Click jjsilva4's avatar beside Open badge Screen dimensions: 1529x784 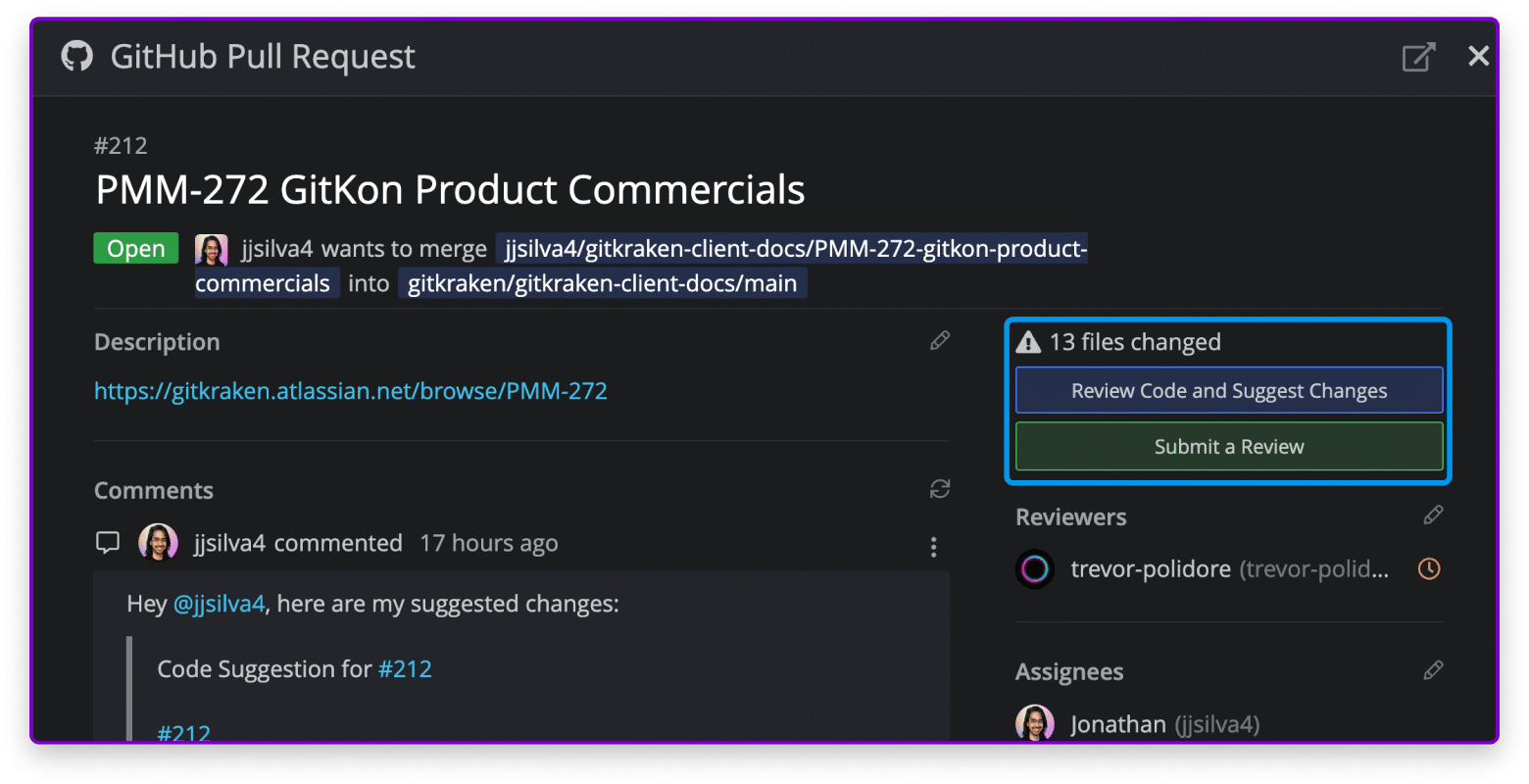212,250
